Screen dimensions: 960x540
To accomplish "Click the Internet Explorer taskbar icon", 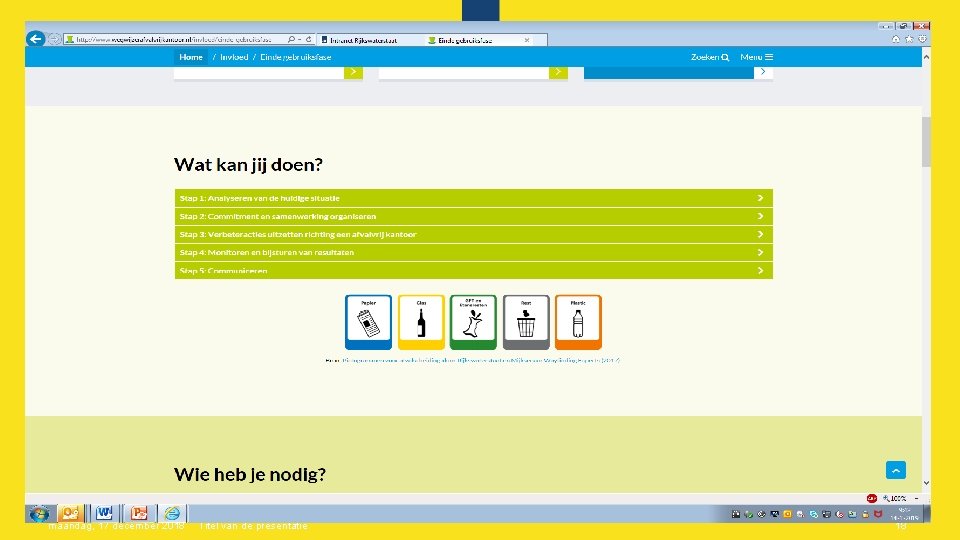I will click(x=173, y=512).
